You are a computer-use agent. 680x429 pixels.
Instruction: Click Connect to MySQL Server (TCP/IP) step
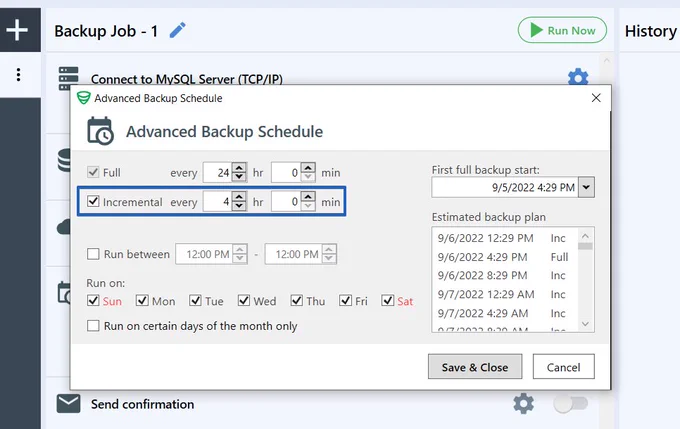187,79
